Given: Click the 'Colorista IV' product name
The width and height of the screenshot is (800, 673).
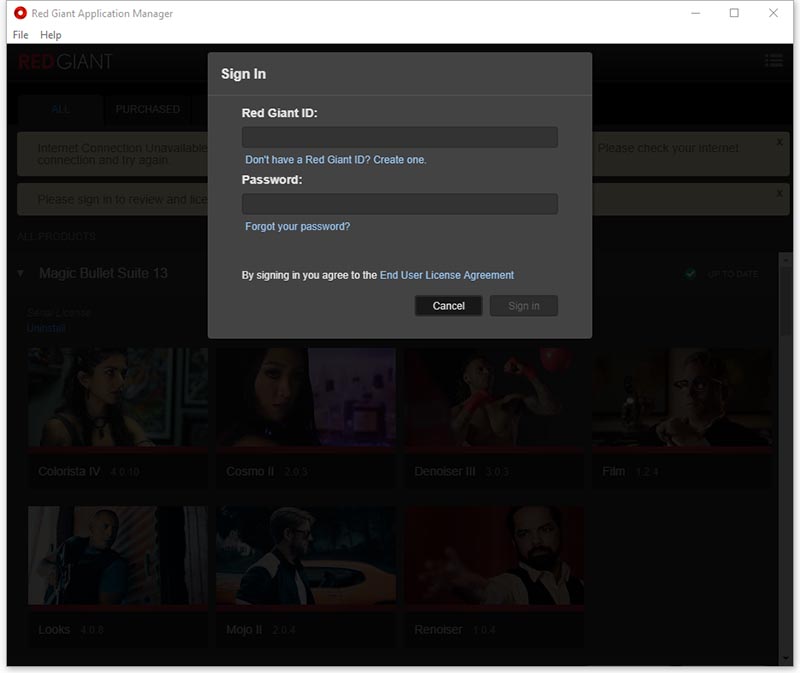Looking at the screenshot, I should point(69,471).
